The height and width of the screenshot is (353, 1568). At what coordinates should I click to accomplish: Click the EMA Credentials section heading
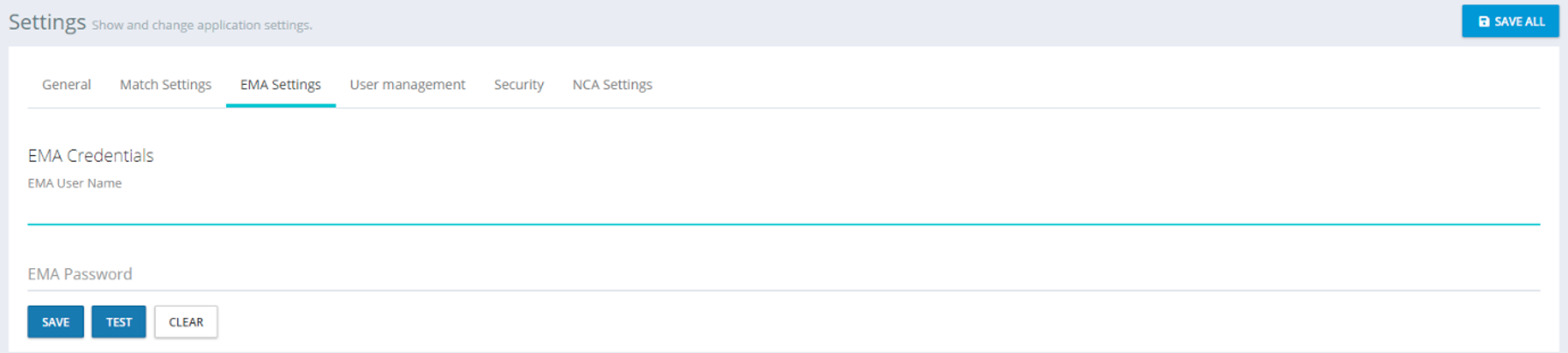(x=90, y=156)
